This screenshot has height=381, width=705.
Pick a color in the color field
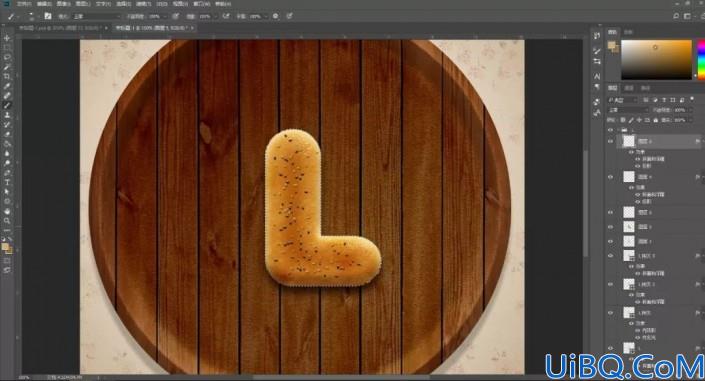[x=656, y=59]
